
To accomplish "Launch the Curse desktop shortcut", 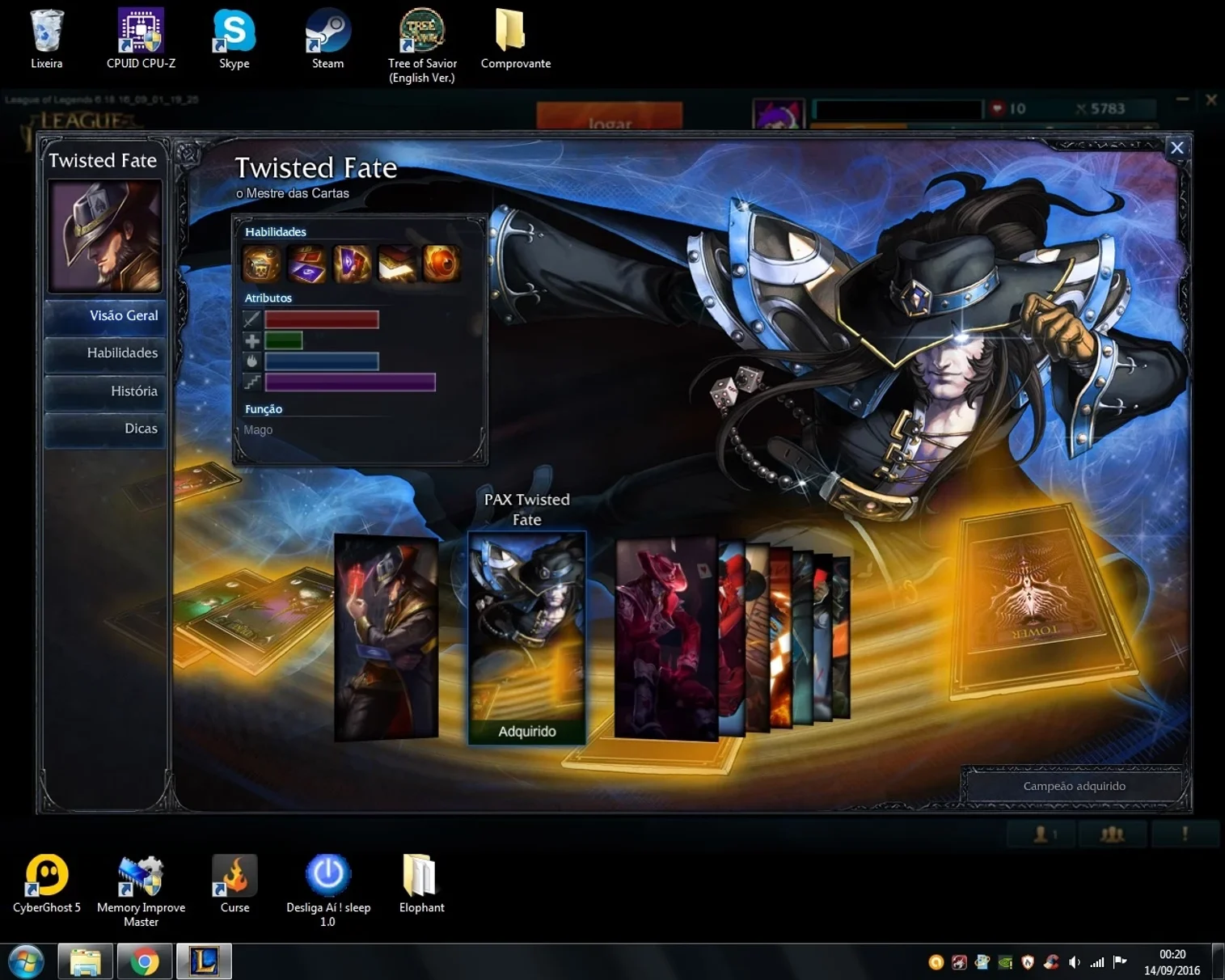I will (234, 884).
